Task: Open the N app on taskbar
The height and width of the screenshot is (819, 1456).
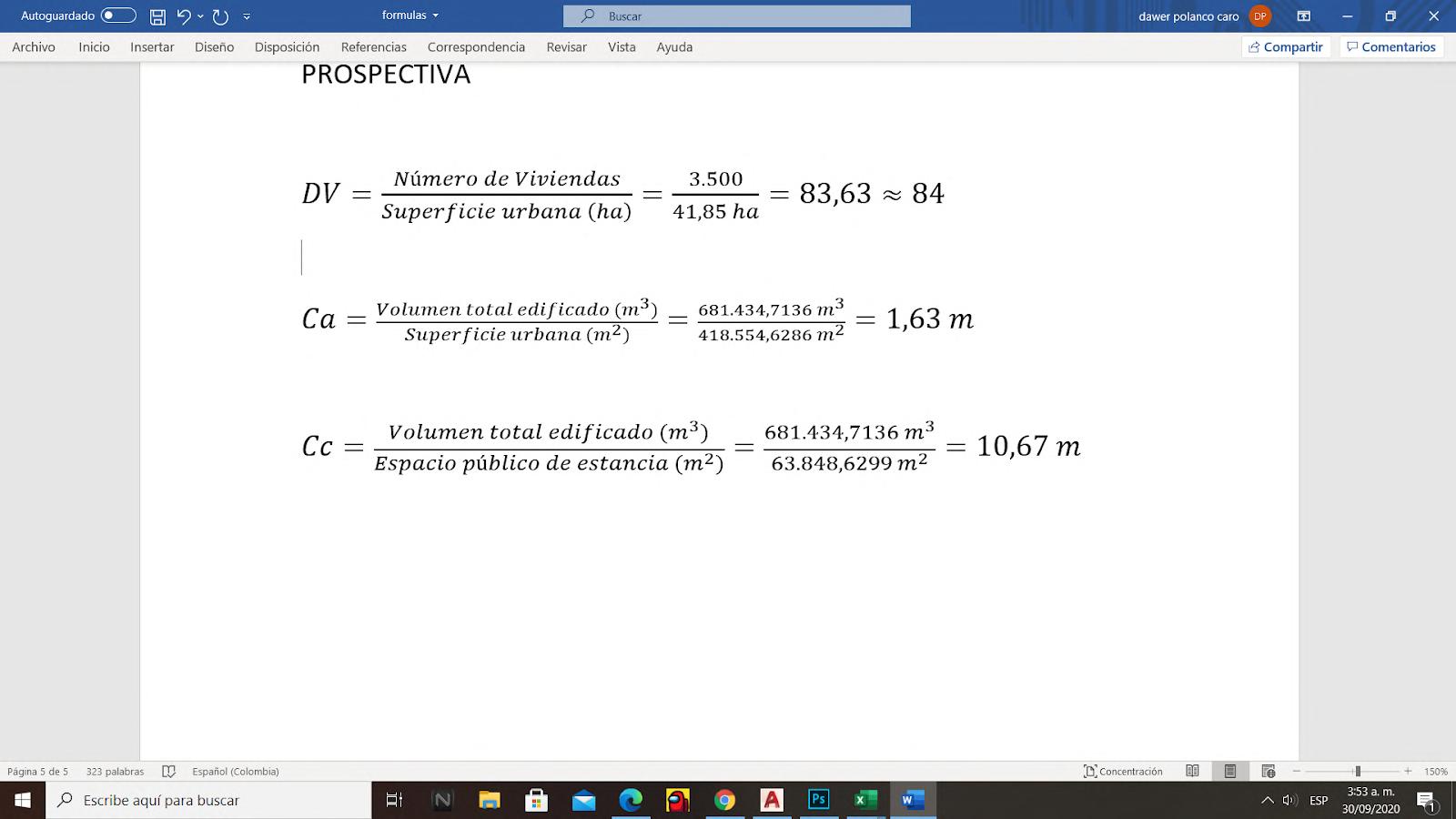Action: 442,800
